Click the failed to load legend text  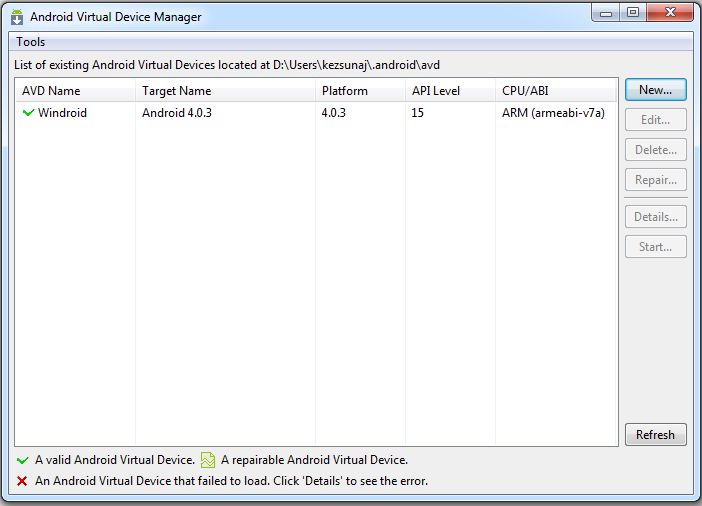[x=231, y=481]
